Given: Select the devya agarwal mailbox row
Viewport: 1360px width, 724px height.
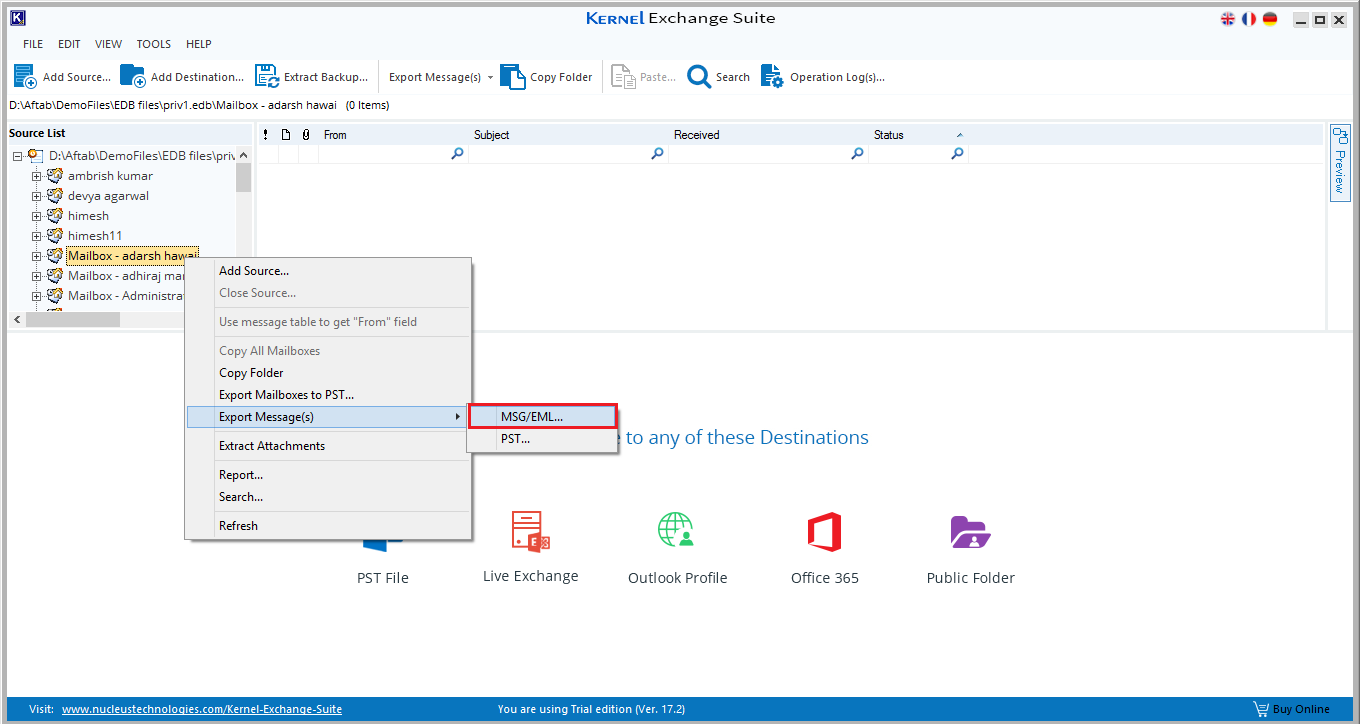Looking at the screenshot, I should [x=108, y=196].
